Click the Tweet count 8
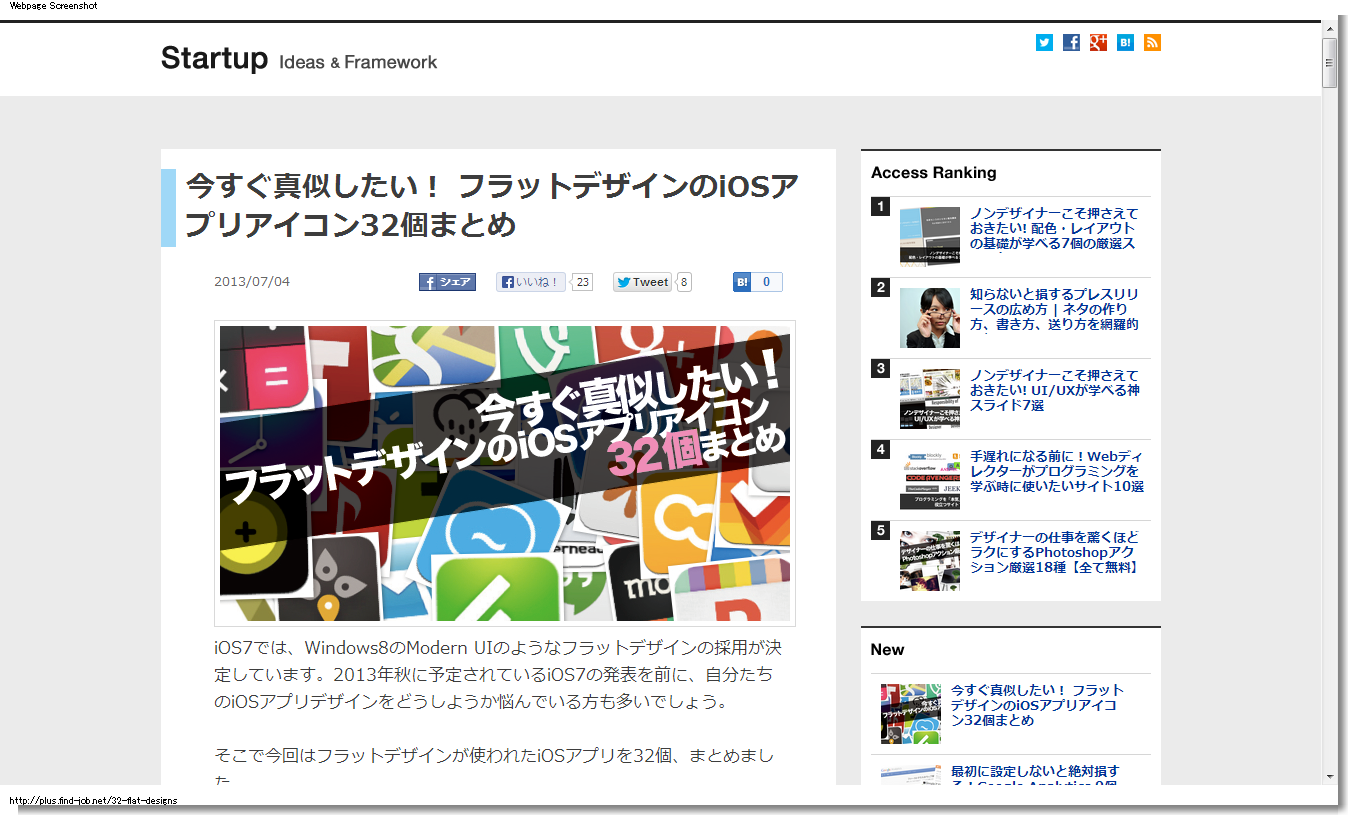1348x815 pixels. (x=684, y=282)
